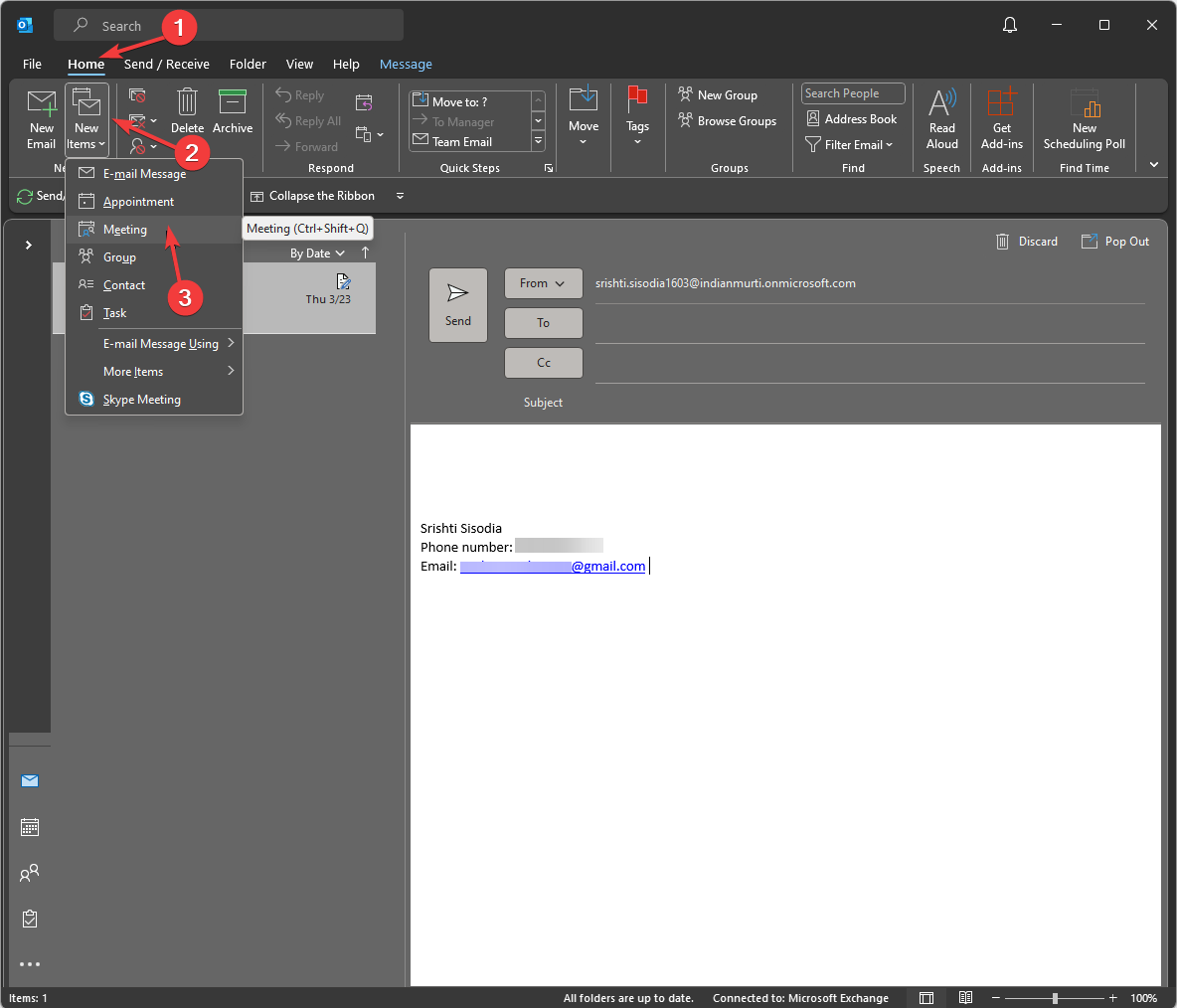
Task: Click inside the Search People field
Action: coord(852,92)
